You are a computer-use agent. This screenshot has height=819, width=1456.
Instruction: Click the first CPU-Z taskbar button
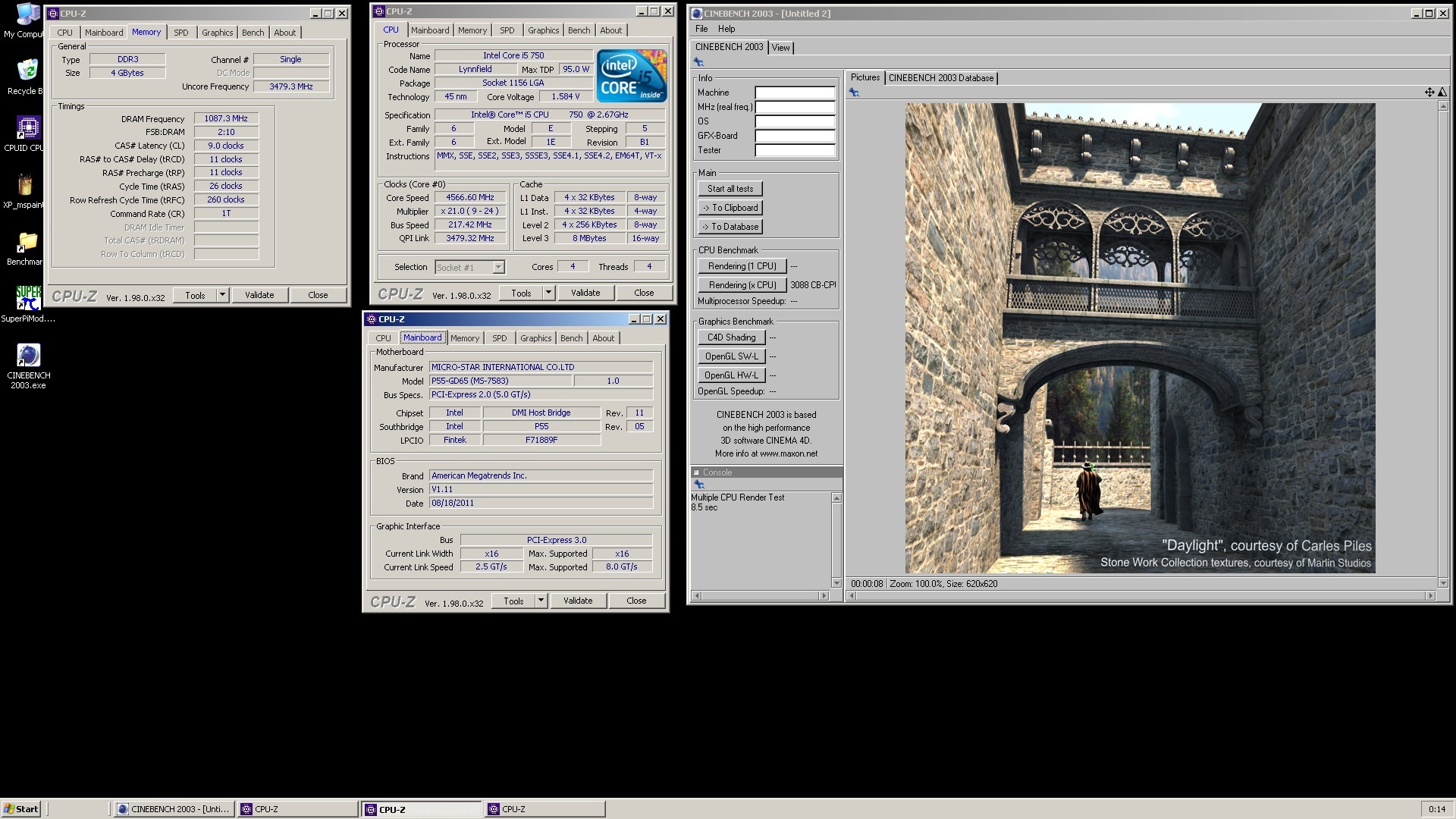point(297,809)
